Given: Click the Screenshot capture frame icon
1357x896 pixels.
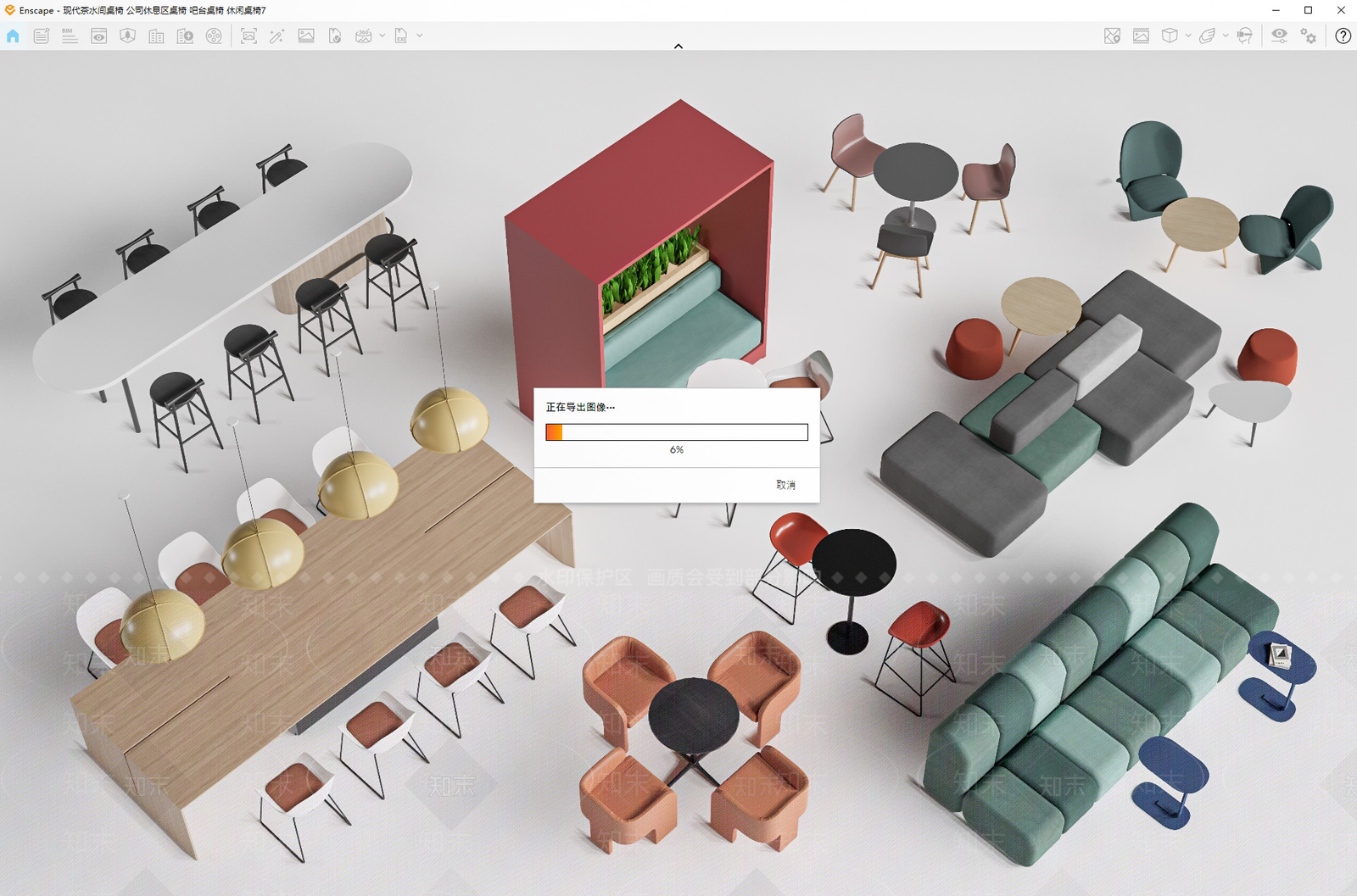Looking at the screenshot, I should pos(249,36).
